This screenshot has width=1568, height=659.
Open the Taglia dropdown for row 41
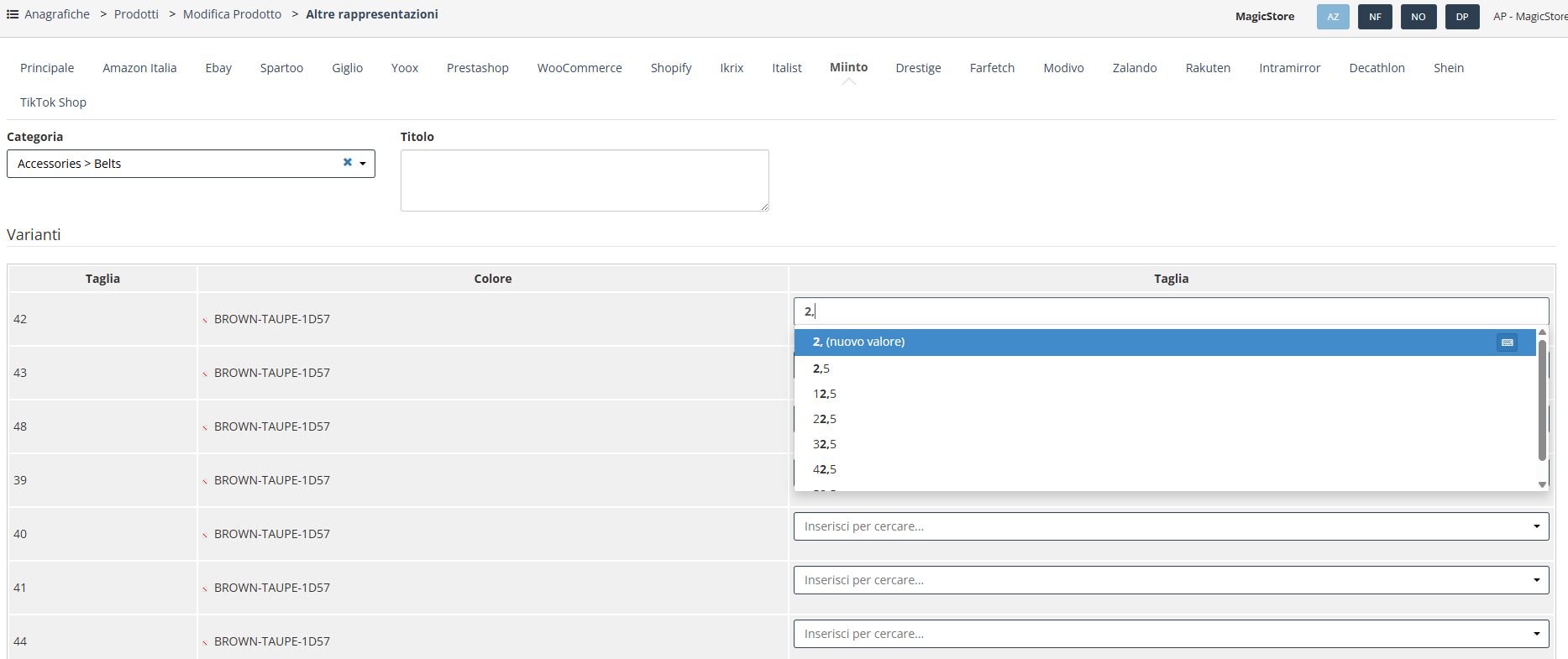[1171, 580]
